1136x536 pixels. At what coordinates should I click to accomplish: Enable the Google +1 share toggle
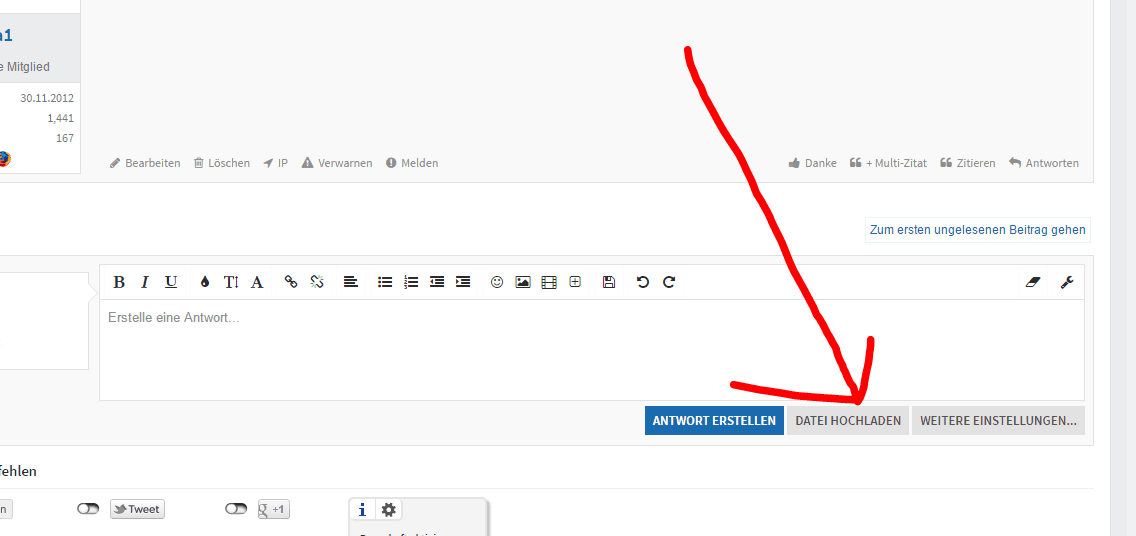tap(236, 509)
